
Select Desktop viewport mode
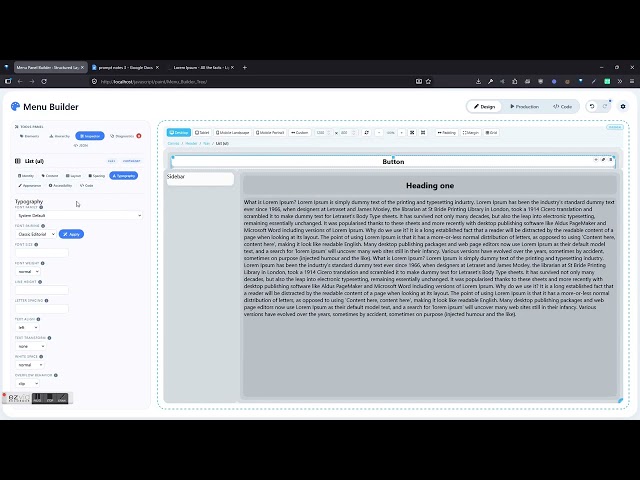click(x=179, y=133)
